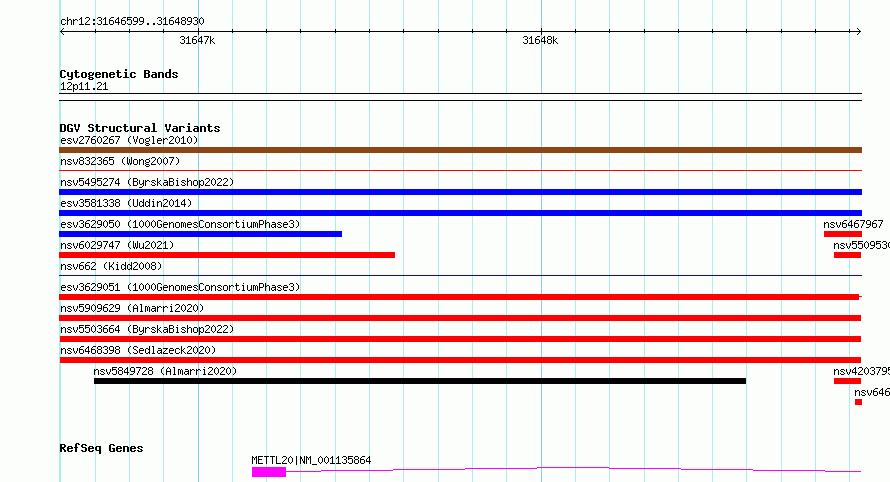This screenshot has height=482, width=890.
Task: Click the esv2760267 (Vogler2010) variant label
Action: pos(129,140)
